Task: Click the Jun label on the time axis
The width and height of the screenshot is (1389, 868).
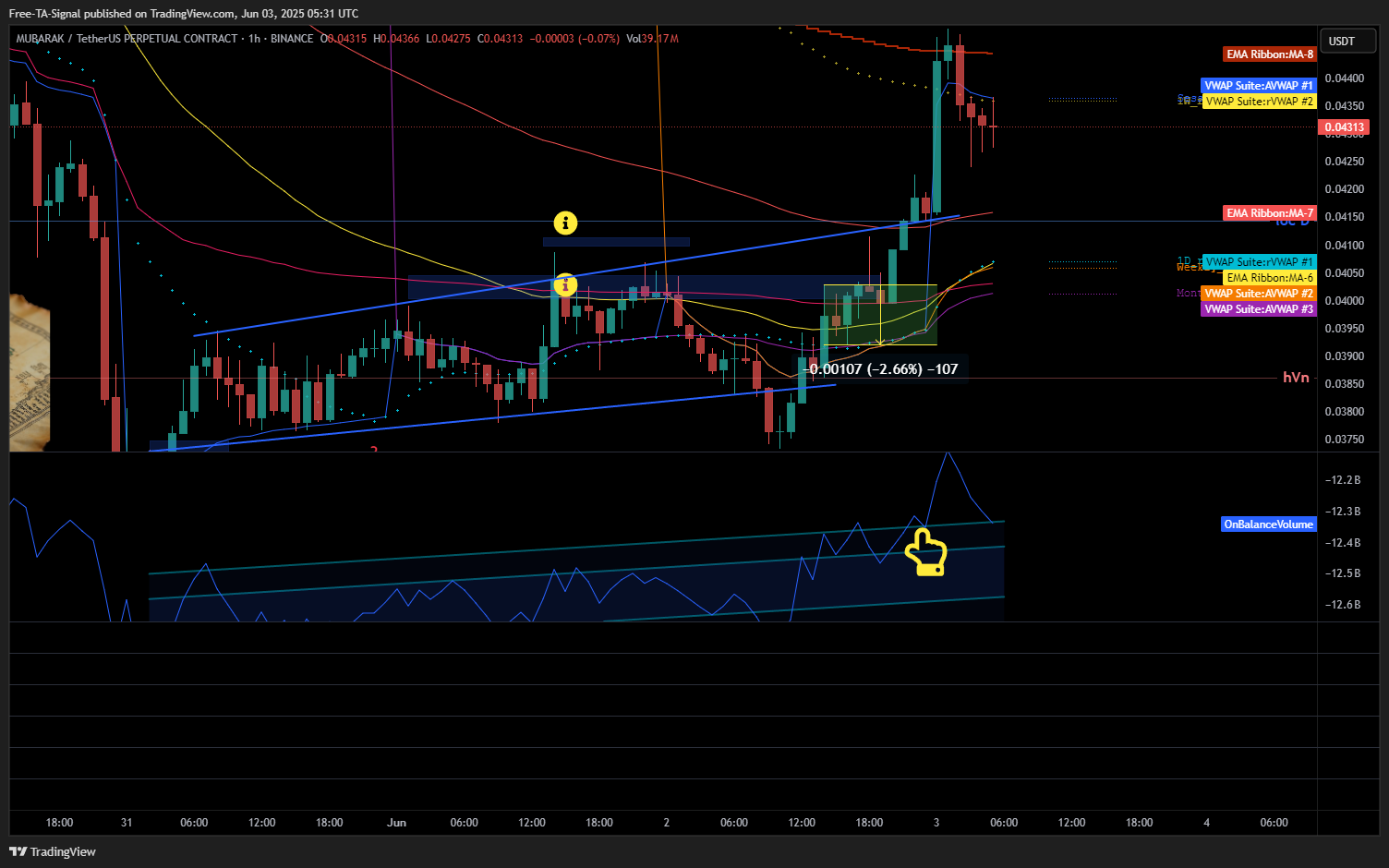Action: coord(396,823)
